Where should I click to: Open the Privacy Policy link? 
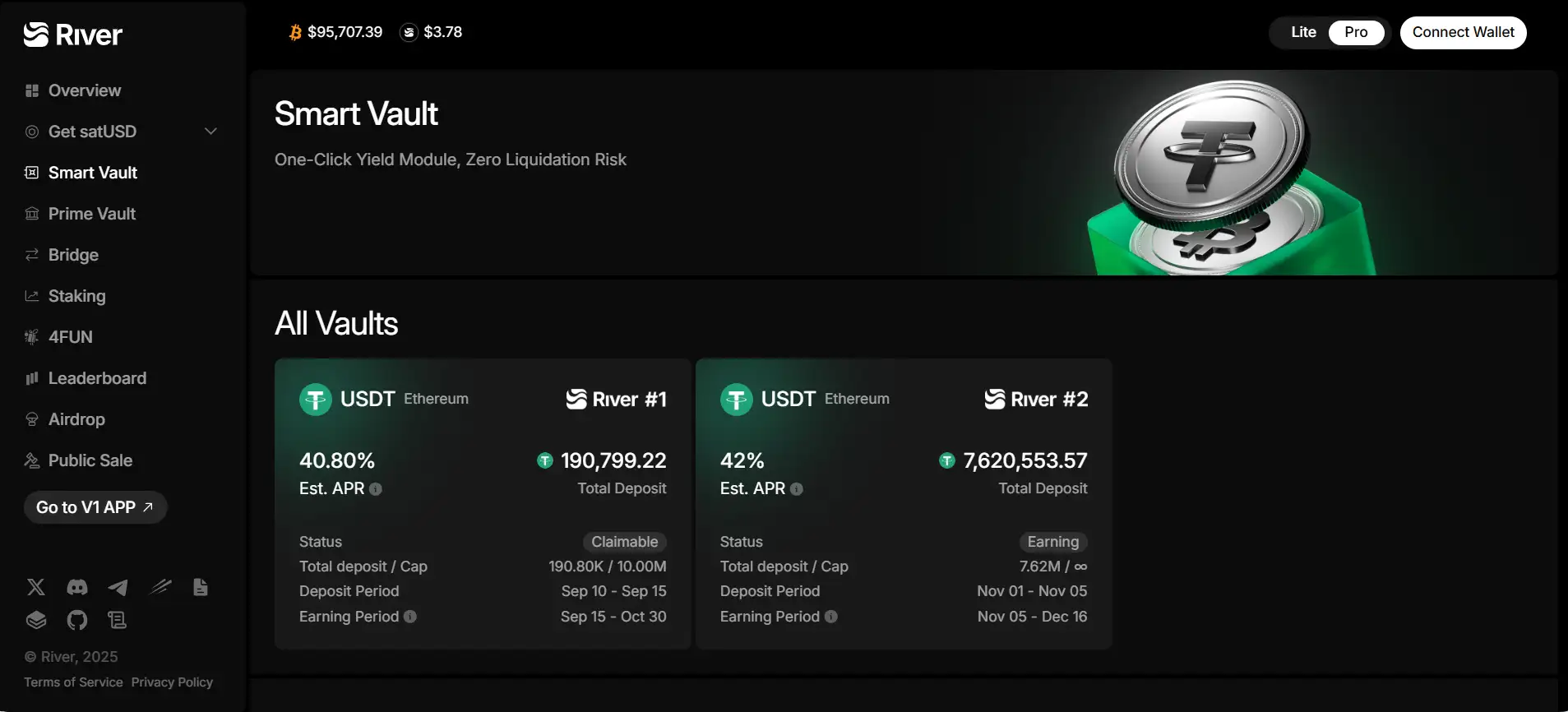click(x=172, y=682)
